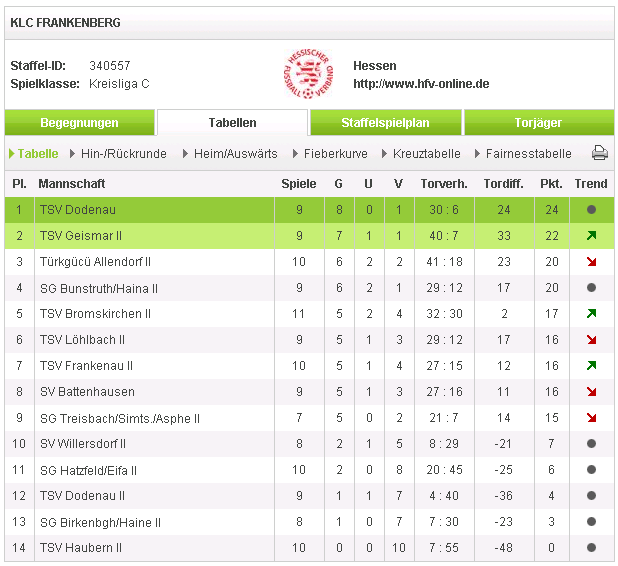Open the hfv-online.de website link
The image size is (618, 566).
coord(421,84)
